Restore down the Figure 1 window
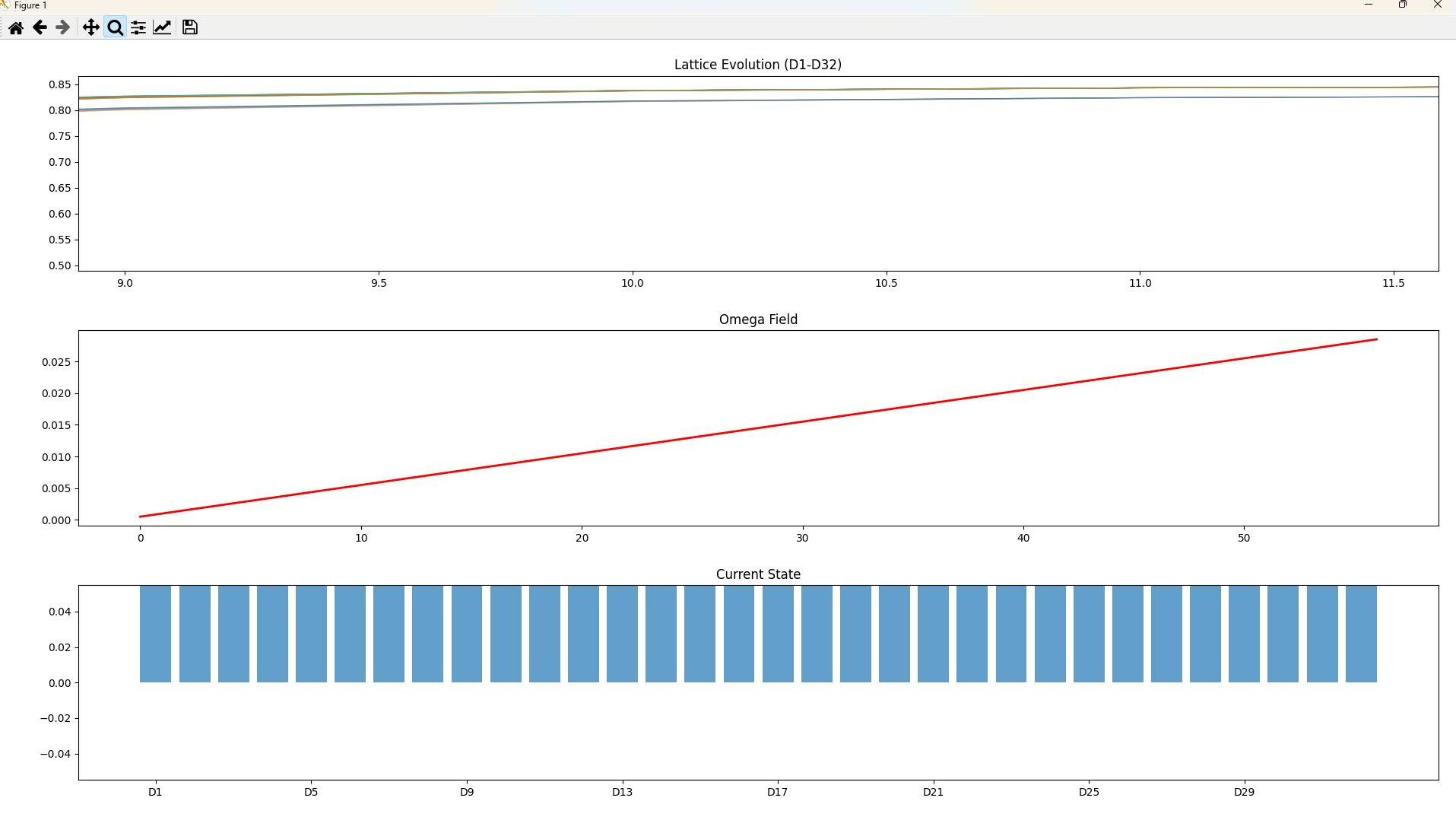Viewport: 1456px width, 817px height. tap(1403, 5)
